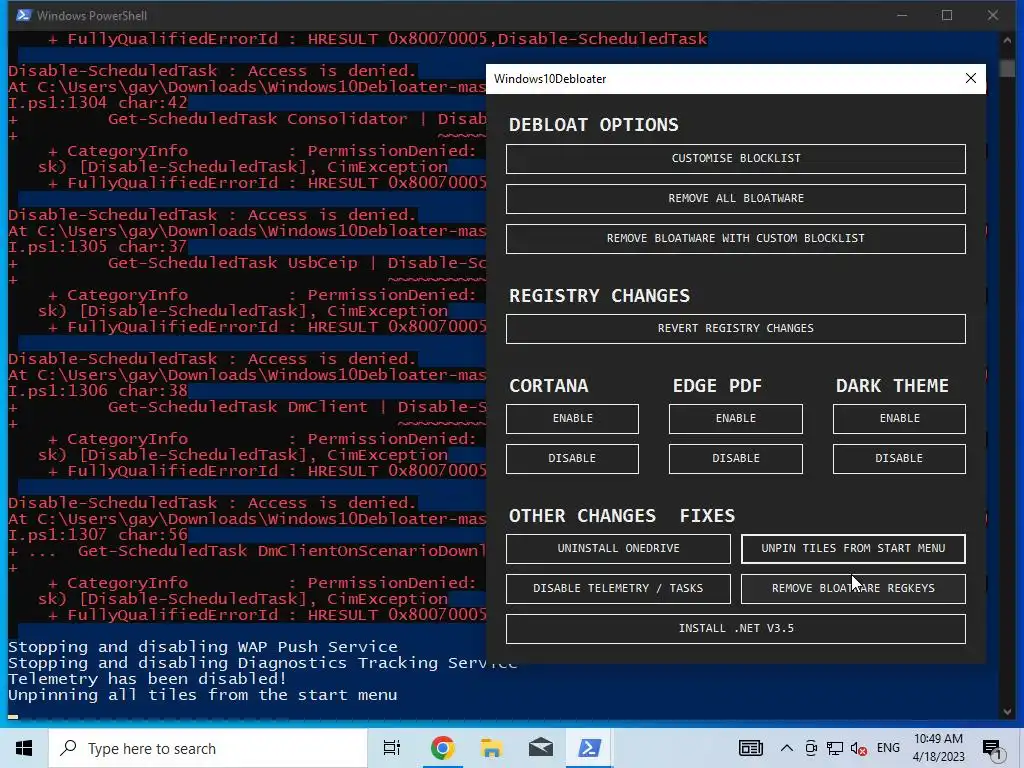Screen dimensions: 1024x768
Task: Click PowerShell scrollbar up arrow
Action: (1007, 40)
